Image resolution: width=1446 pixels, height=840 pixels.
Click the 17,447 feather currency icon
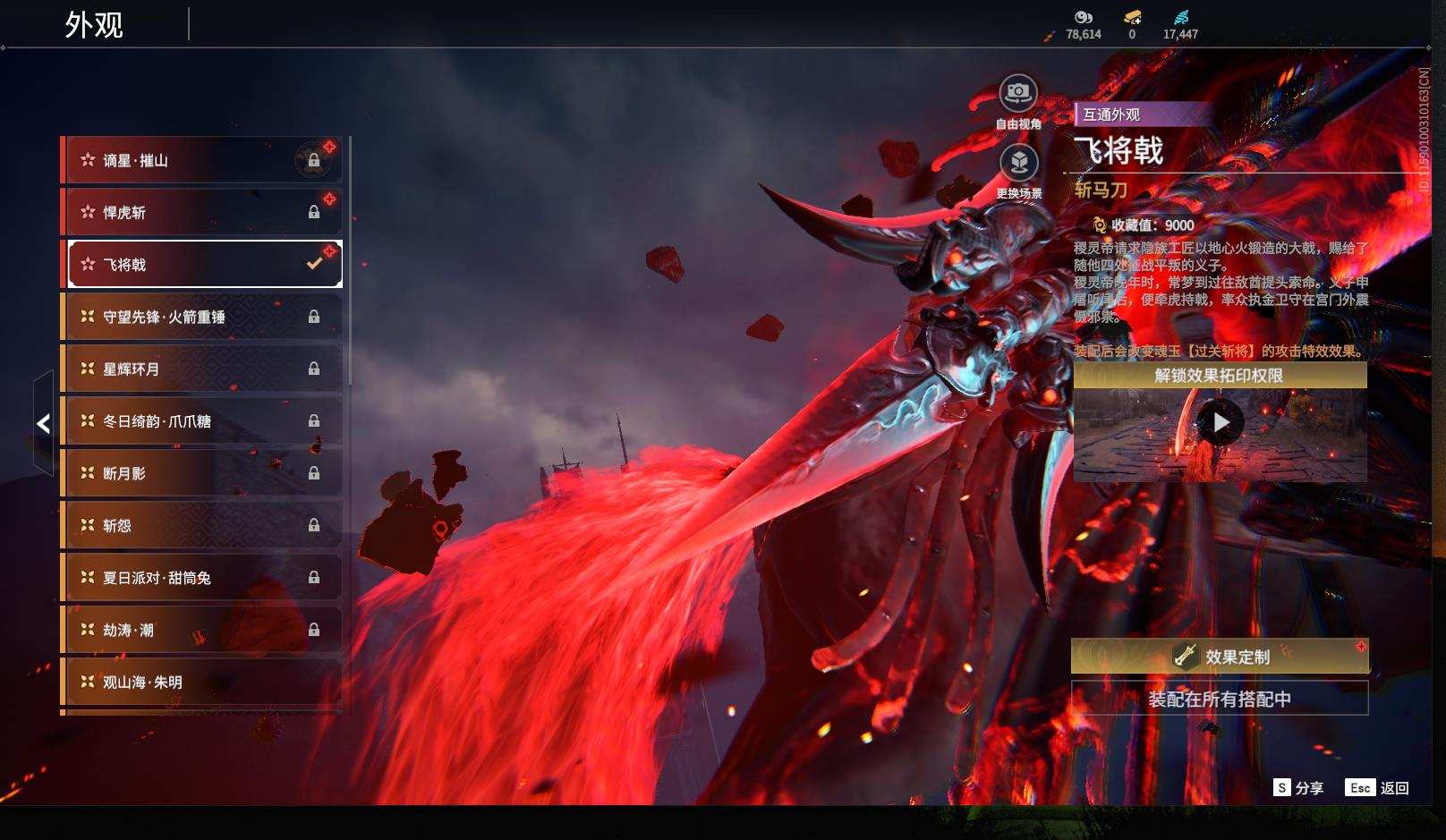point(1181,17)
